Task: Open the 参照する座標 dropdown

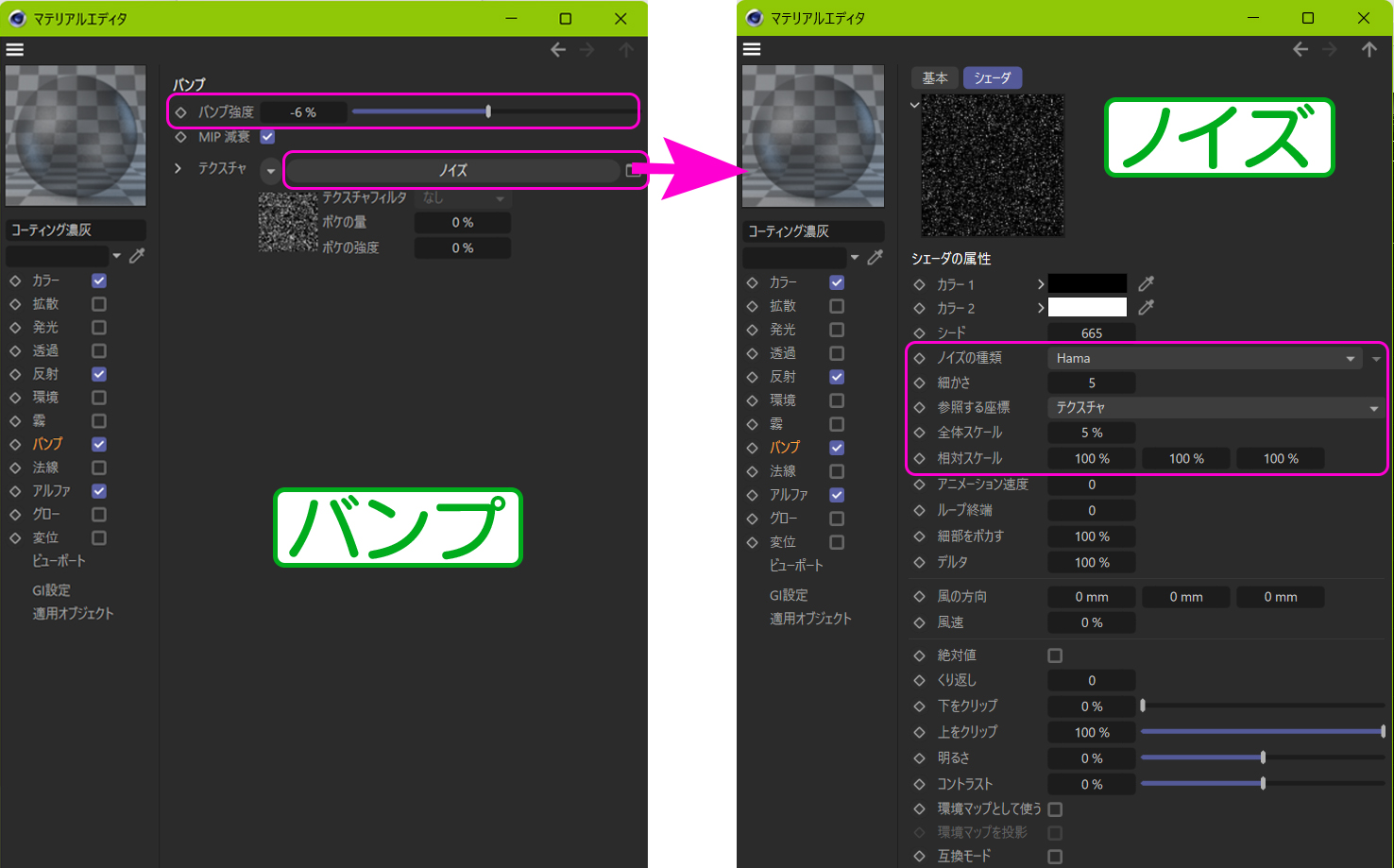Action: [x=1214, y=408]
